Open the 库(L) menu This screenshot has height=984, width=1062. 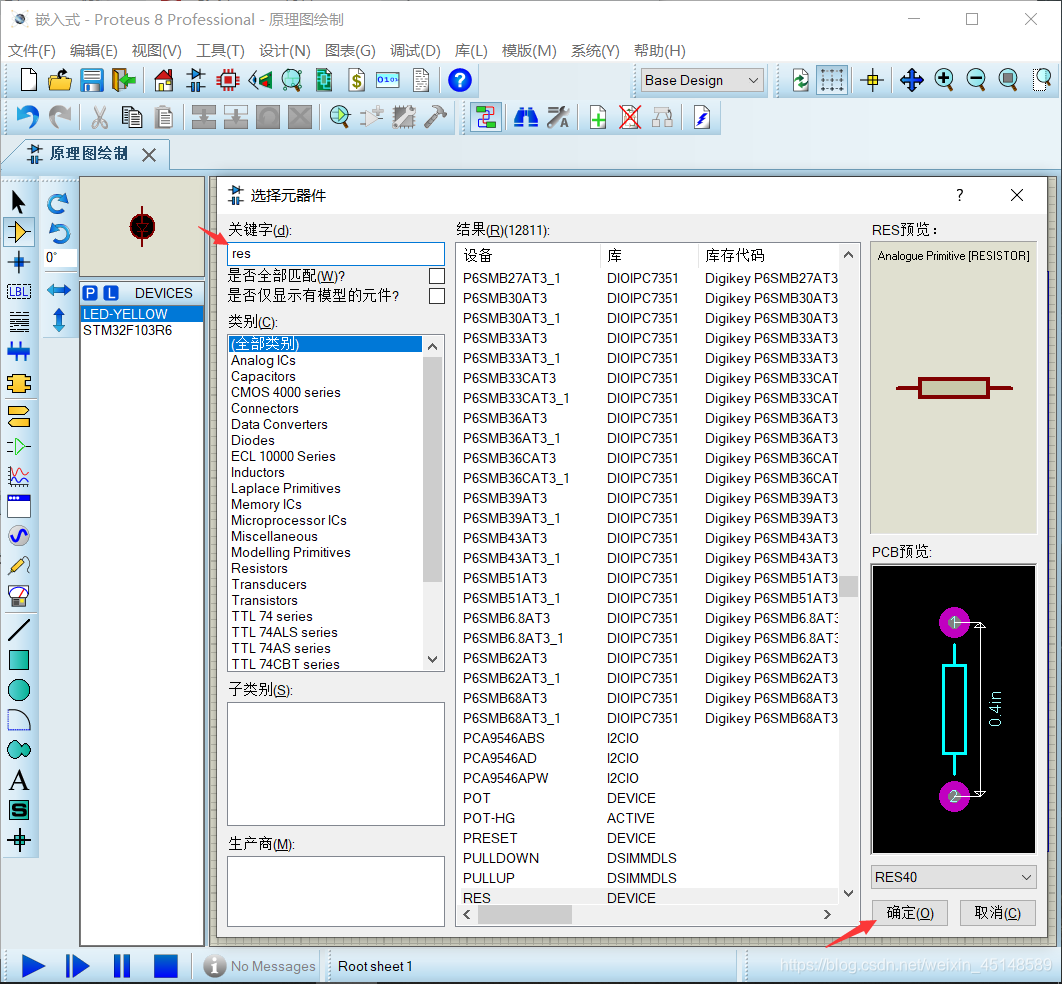[x=471, y=51]
